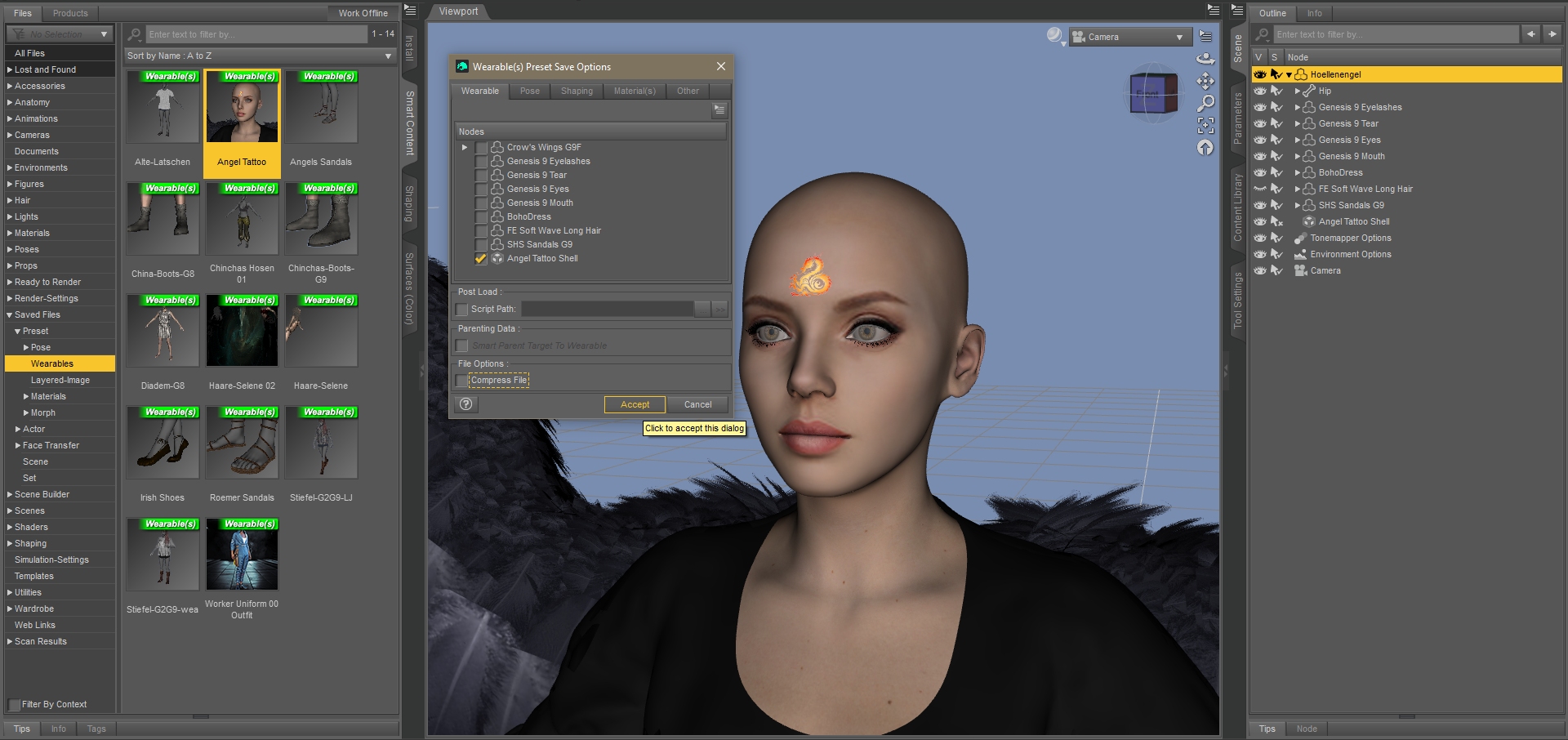Click the Files filter text field
Image resolution: width=1568 pixels, height=740 pixels.
[256, 34]
